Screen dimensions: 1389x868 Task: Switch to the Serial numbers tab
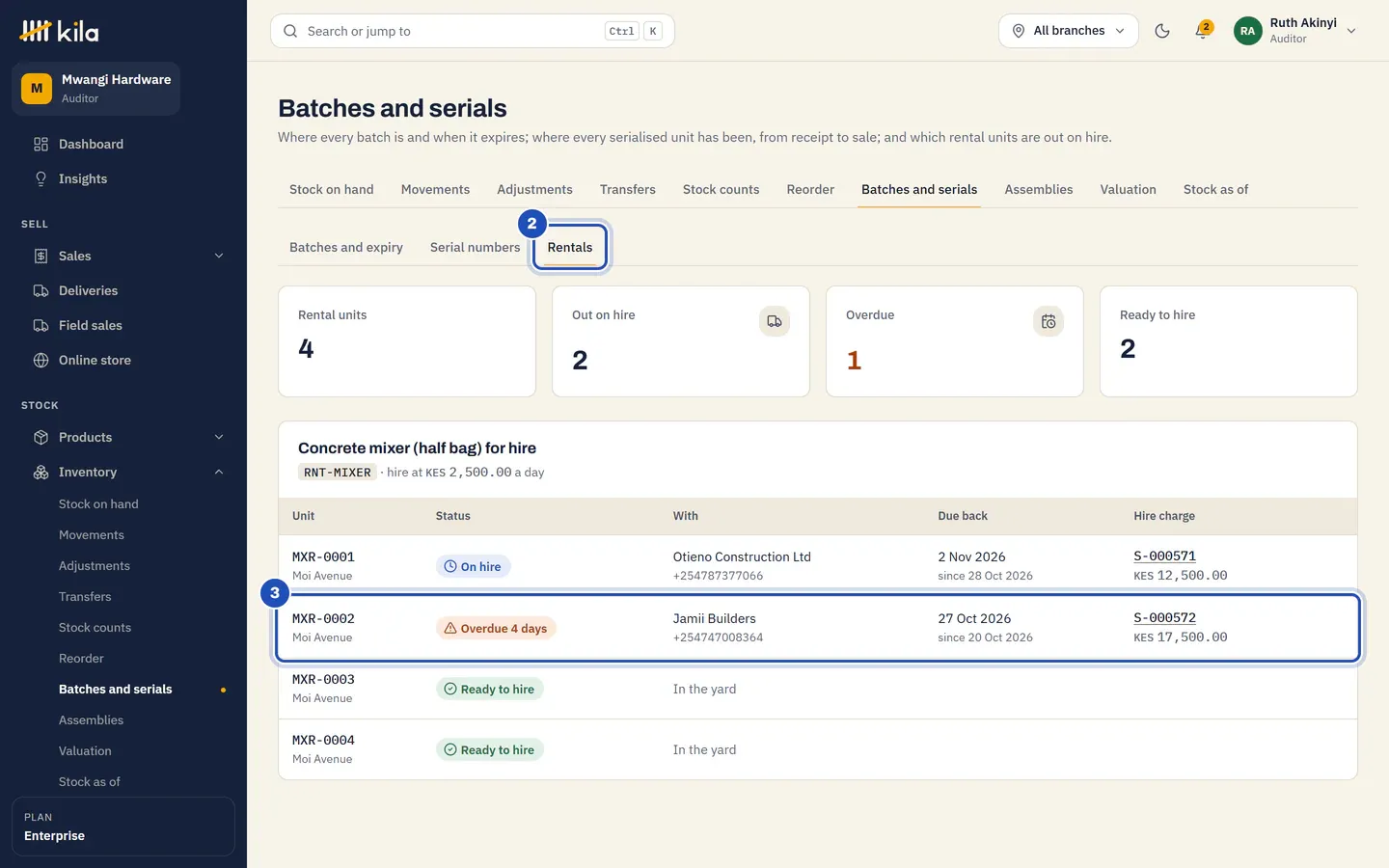tap(475, 247)
